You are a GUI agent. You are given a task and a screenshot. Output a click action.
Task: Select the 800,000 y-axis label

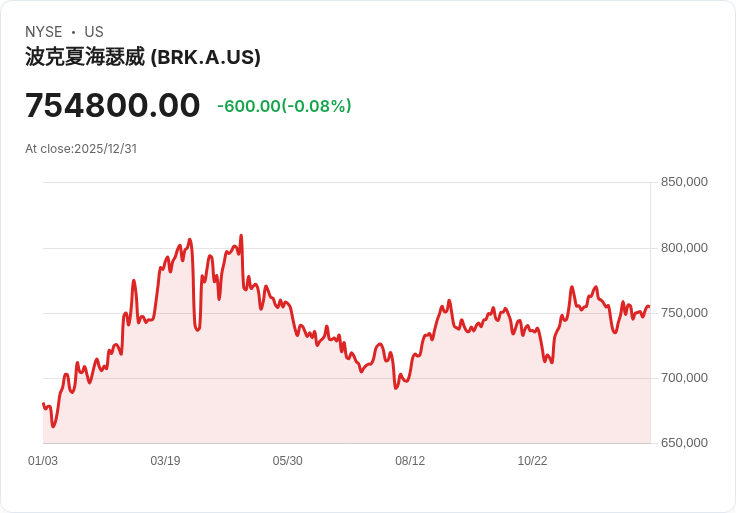pos(684,248)
